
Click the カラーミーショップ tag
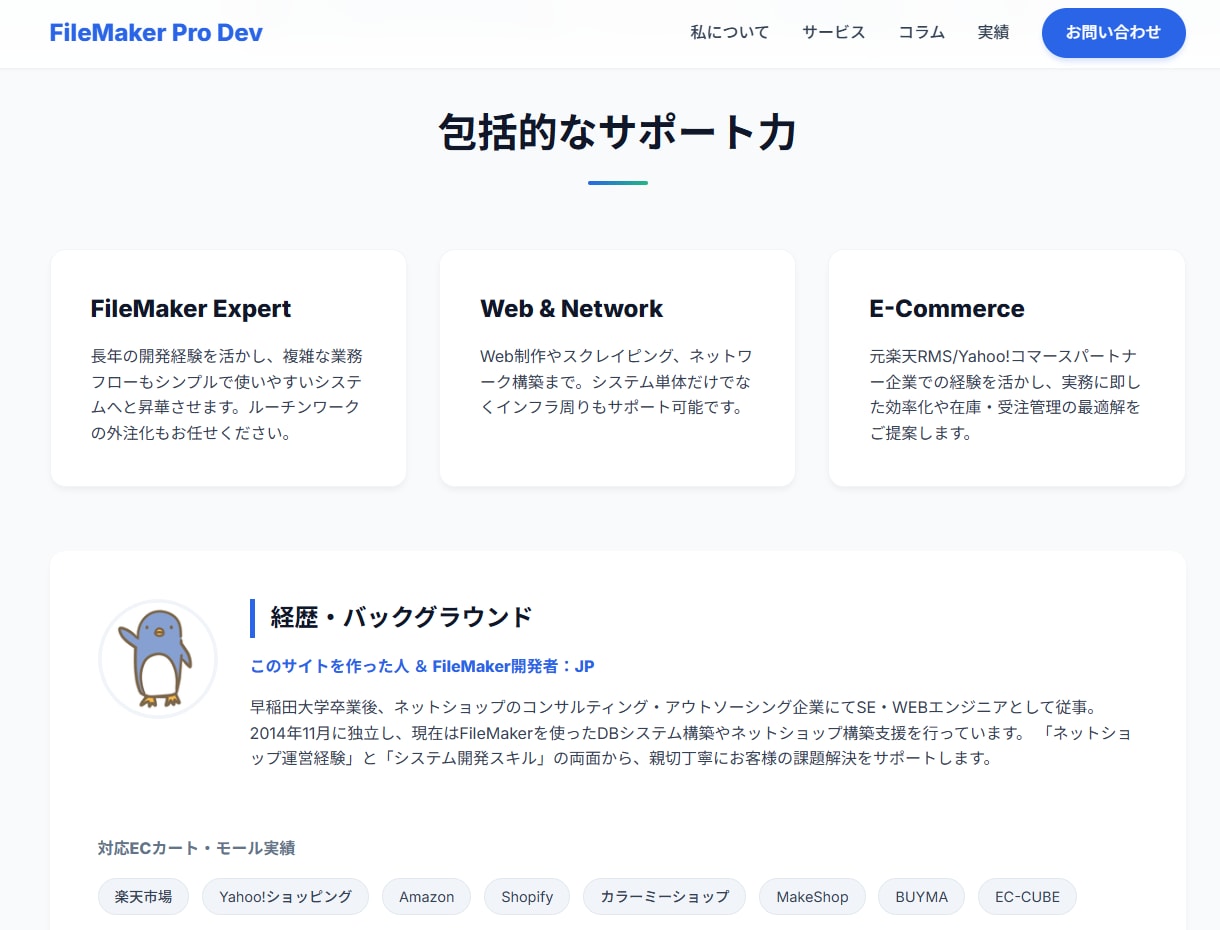[x=664, y=896]
